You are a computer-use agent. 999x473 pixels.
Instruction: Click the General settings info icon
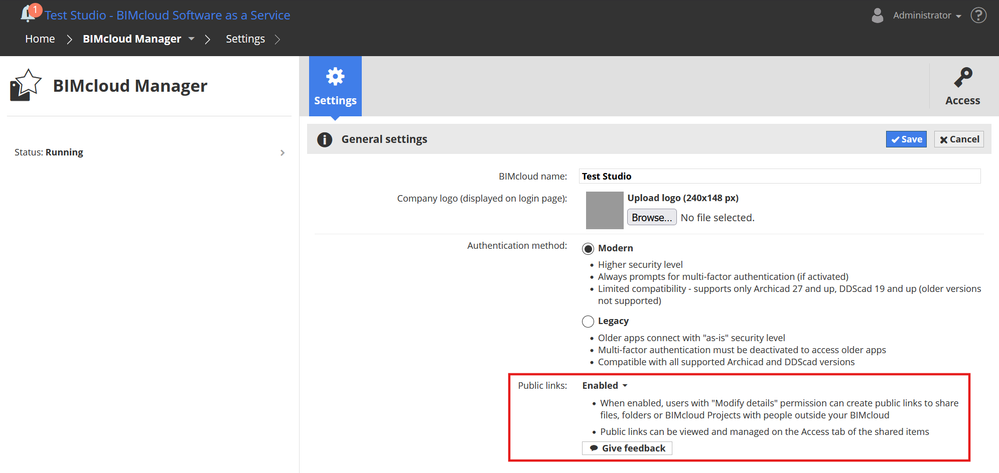[x=325, y=140]
